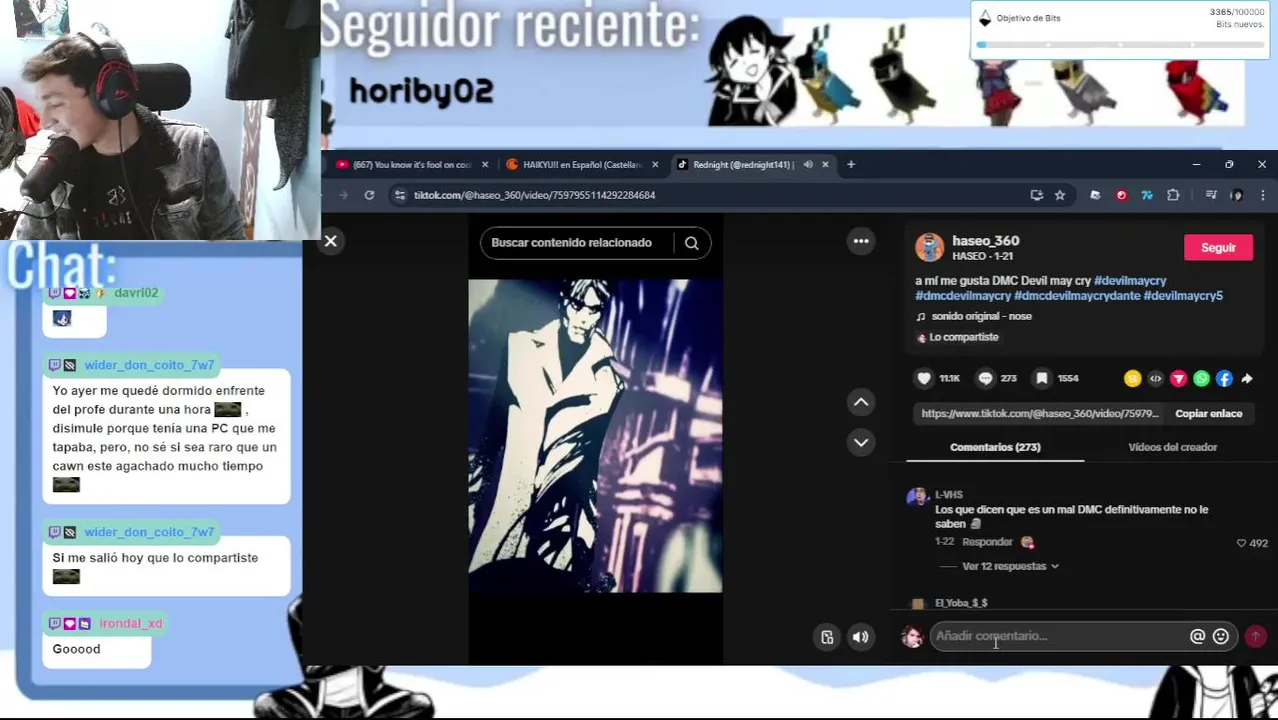
Task: Like the video with the heart icon
Action: (924, 378)
